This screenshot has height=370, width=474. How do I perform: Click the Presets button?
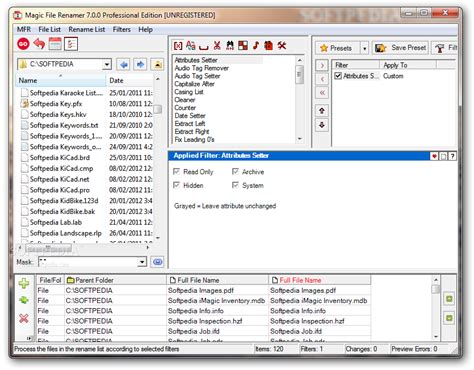pyautogui.click(x=338, y=48)
